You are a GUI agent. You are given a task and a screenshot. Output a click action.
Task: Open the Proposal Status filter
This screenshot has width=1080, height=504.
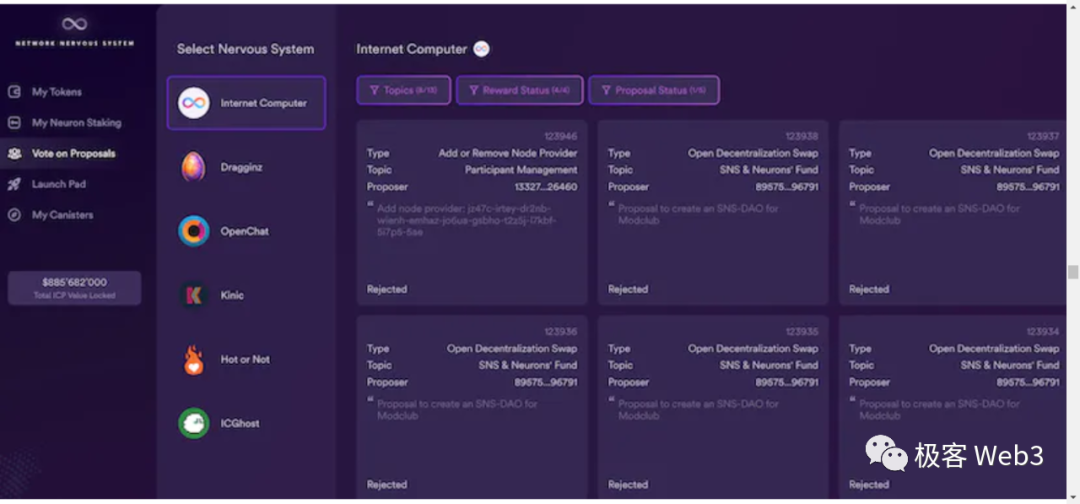coord(654,90)
